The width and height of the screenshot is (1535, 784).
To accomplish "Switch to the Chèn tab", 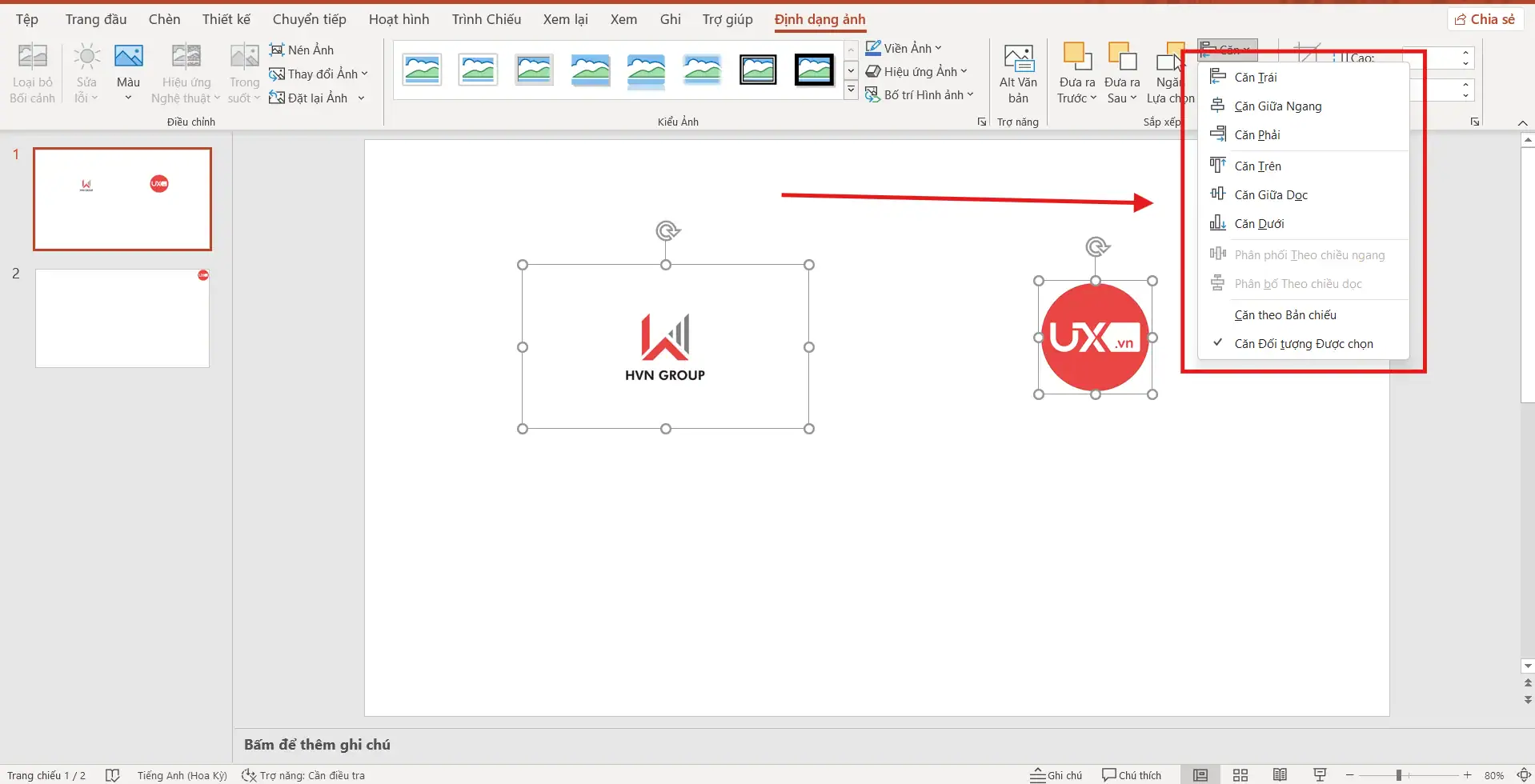I will click(164, 19).
